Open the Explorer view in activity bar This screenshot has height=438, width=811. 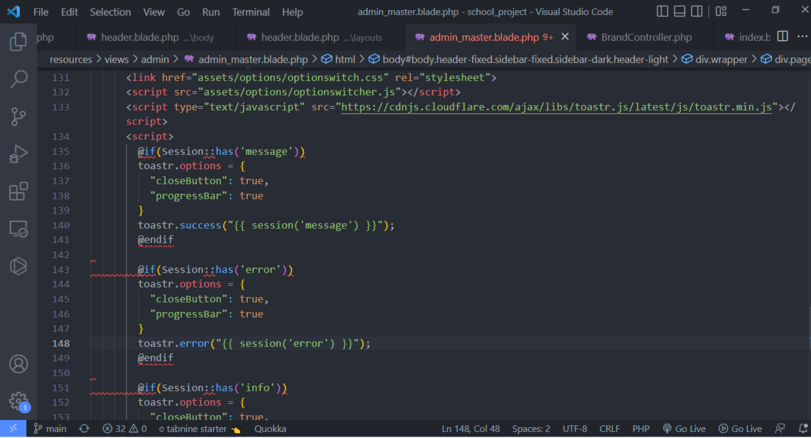[18, 41]
